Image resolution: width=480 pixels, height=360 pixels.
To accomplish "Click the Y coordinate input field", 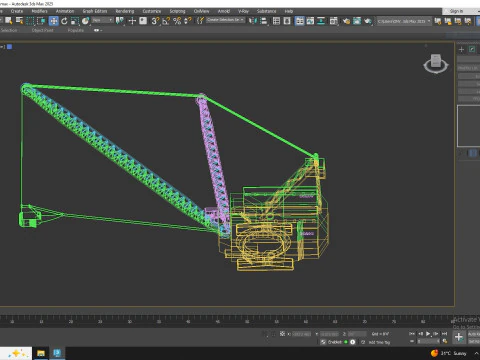I will pos(329,334).
